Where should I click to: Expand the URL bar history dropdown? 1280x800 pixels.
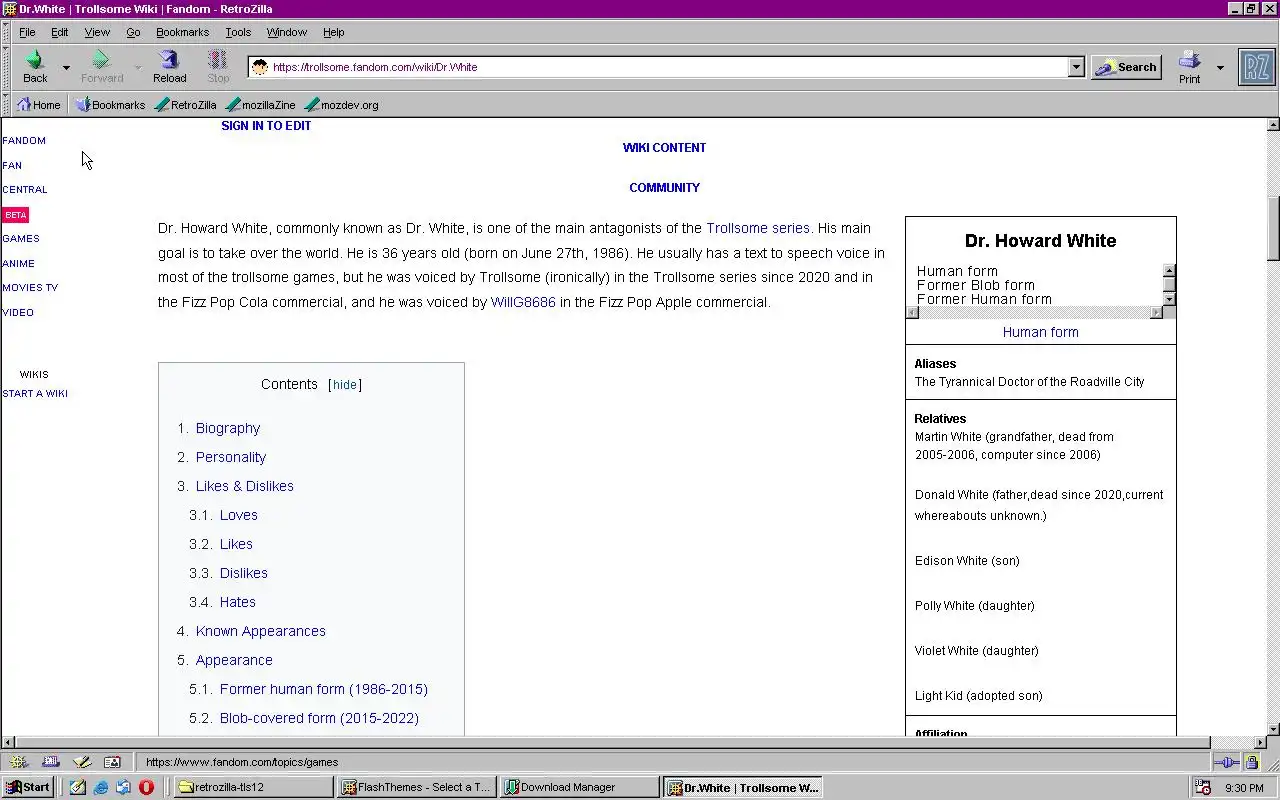pos(1076,67)
